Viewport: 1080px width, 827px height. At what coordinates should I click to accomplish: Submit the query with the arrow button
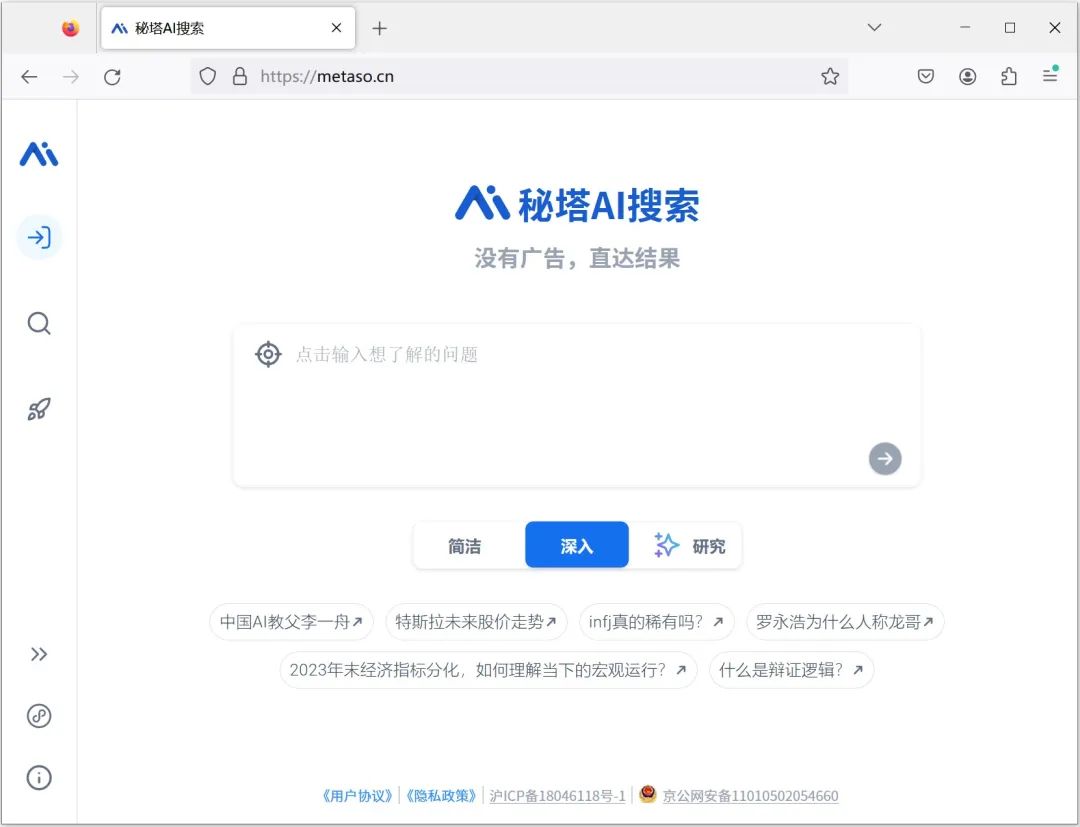[885, 459]
